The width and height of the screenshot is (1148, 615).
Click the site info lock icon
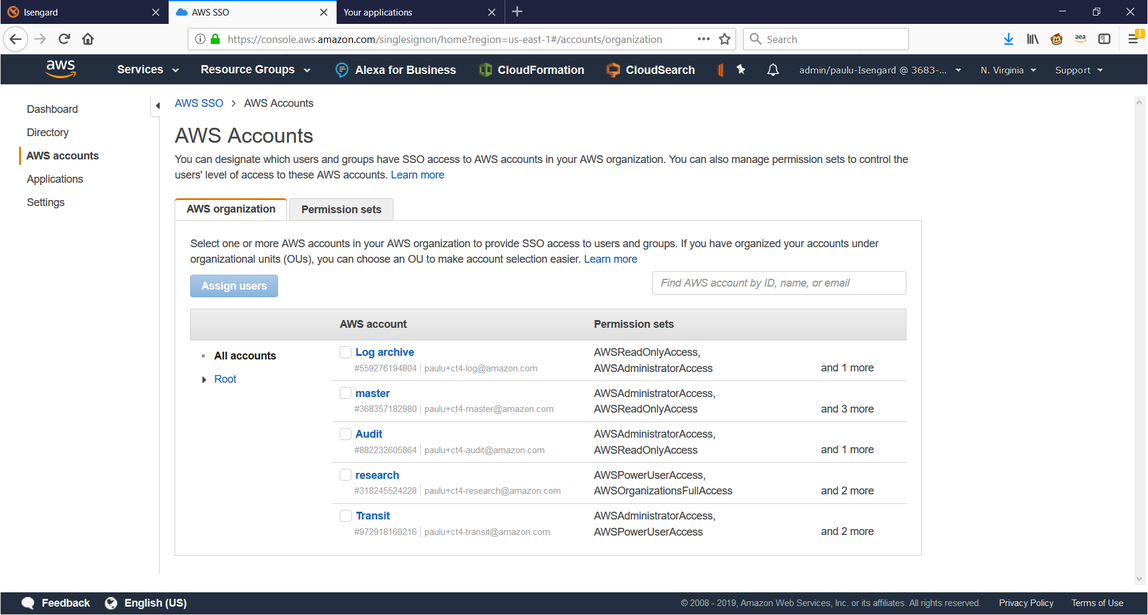click(x=215, y=40)
